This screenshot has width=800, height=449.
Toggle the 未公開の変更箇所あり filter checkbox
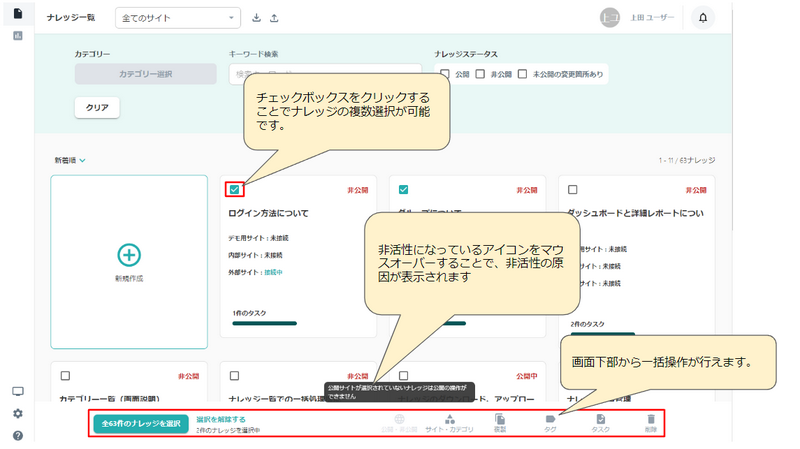pyautogui.click(x=522, y=74)
